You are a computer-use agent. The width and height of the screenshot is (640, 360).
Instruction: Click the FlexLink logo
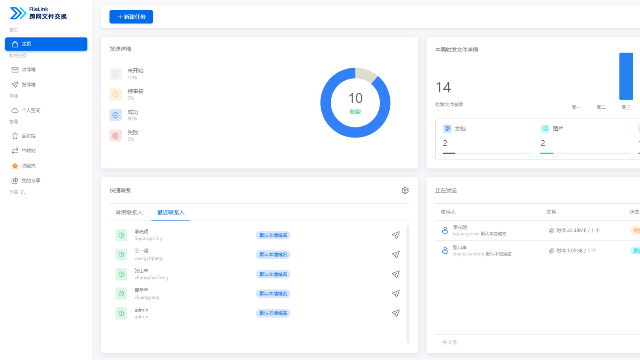pyautogui.click(x=38, y=13)
